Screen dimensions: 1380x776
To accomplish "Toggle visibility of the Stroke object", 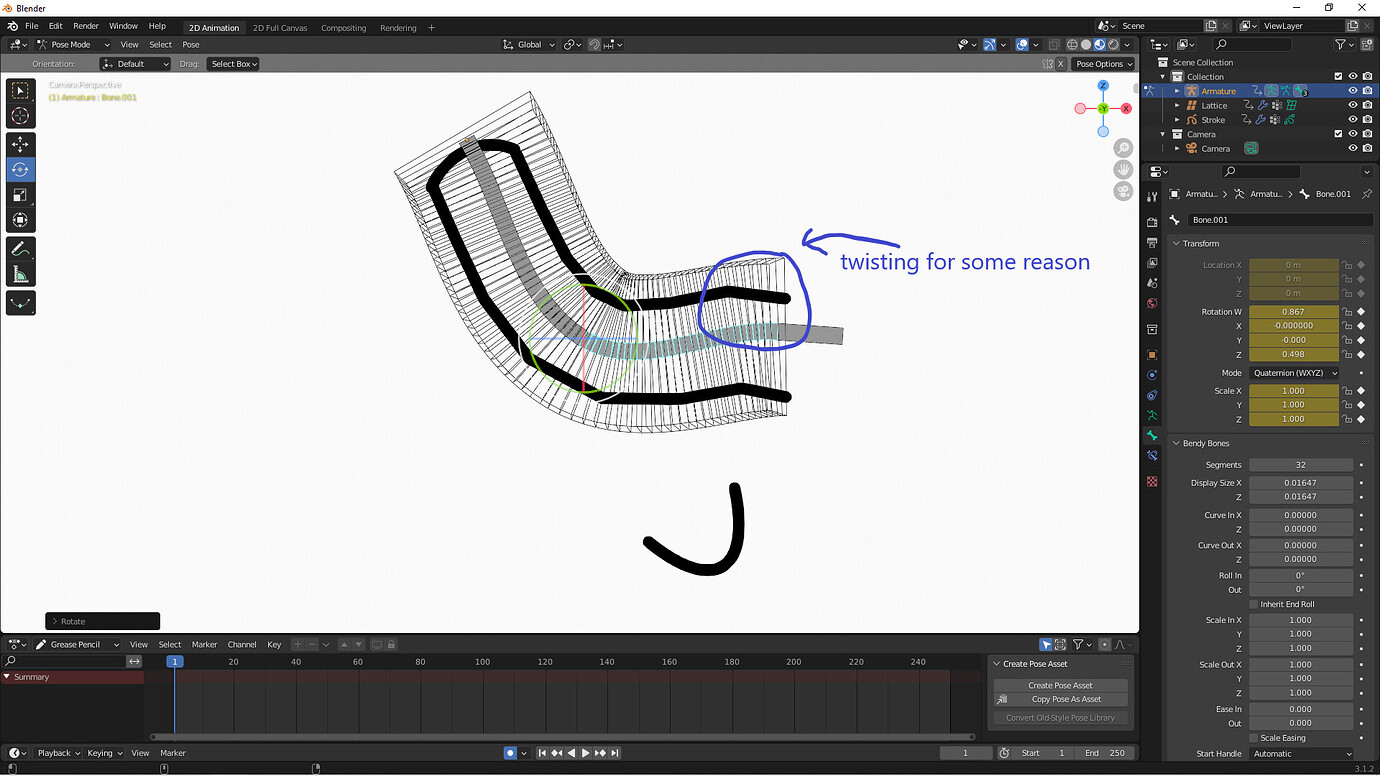I will pos(1353,120).
